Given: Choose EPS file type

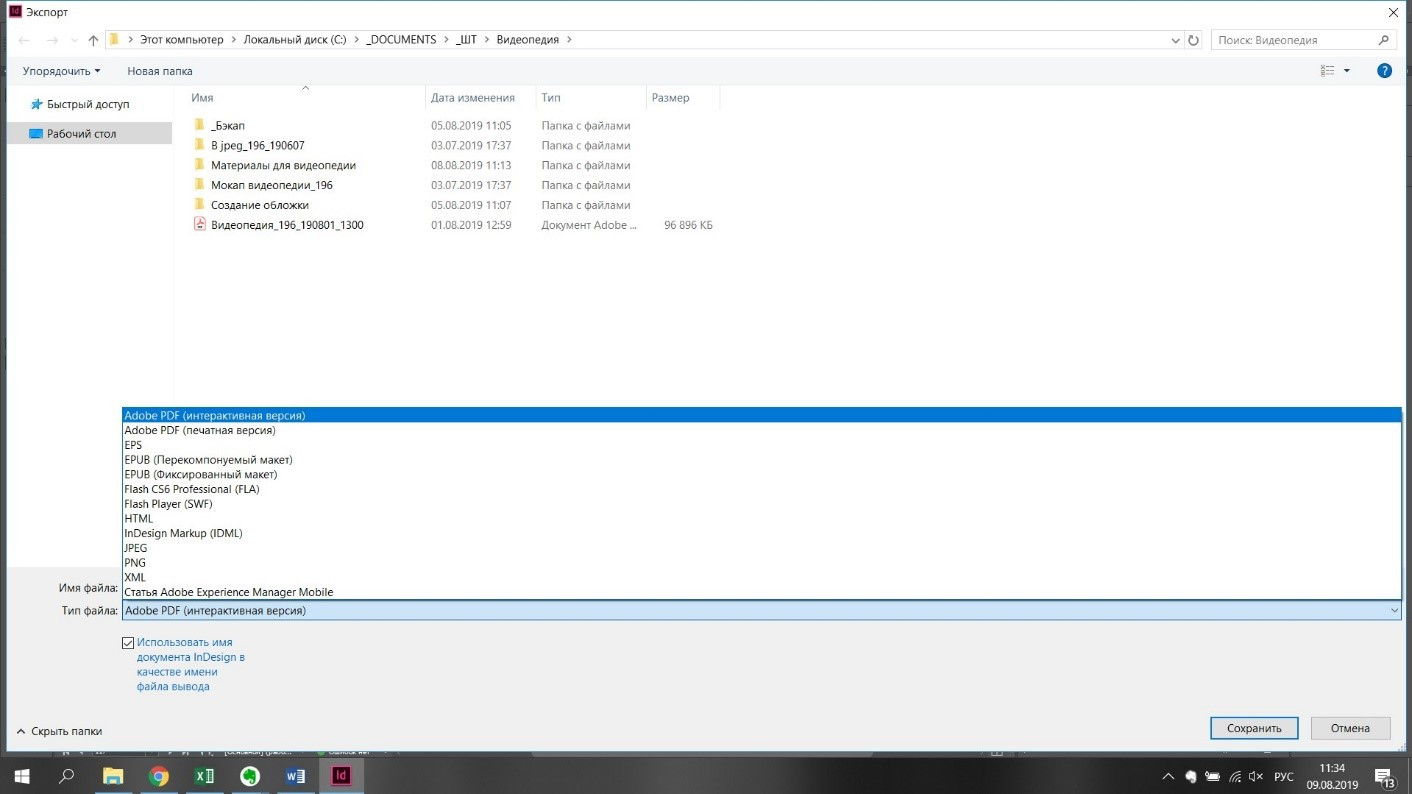Looking at the screenshot, I should click(x=761, y=445).
